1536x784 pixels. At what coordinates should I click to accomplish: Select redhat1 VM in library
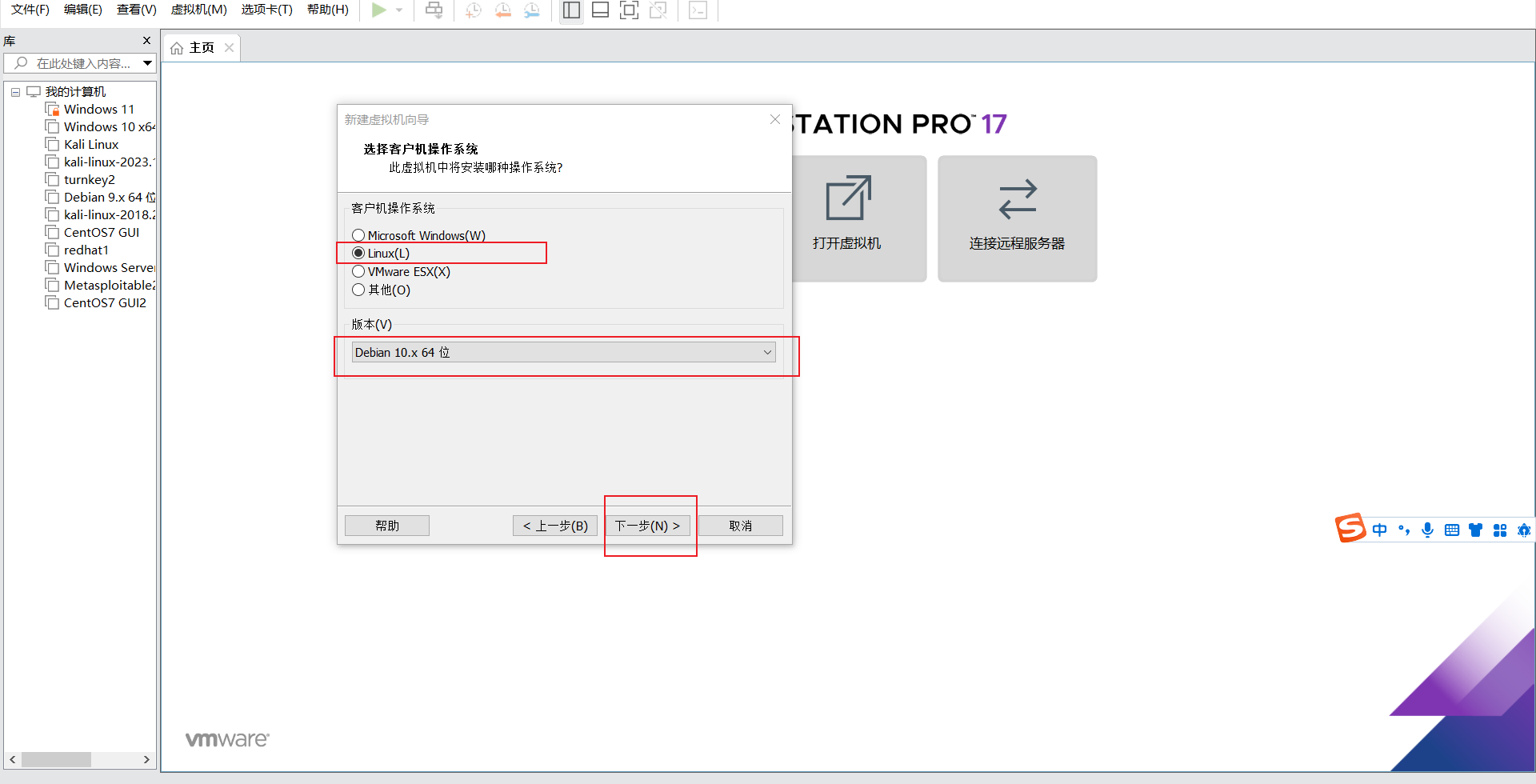pyautogui.click(x=78, y=250)
